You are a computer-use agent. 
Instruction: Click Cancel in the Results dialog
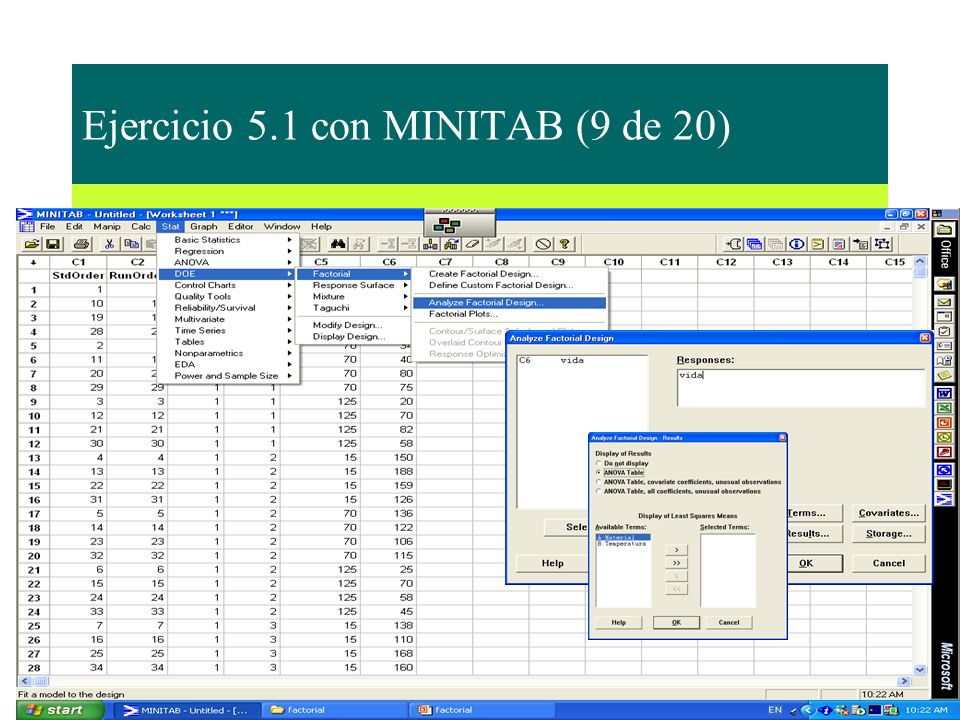[x=729, y=622]
